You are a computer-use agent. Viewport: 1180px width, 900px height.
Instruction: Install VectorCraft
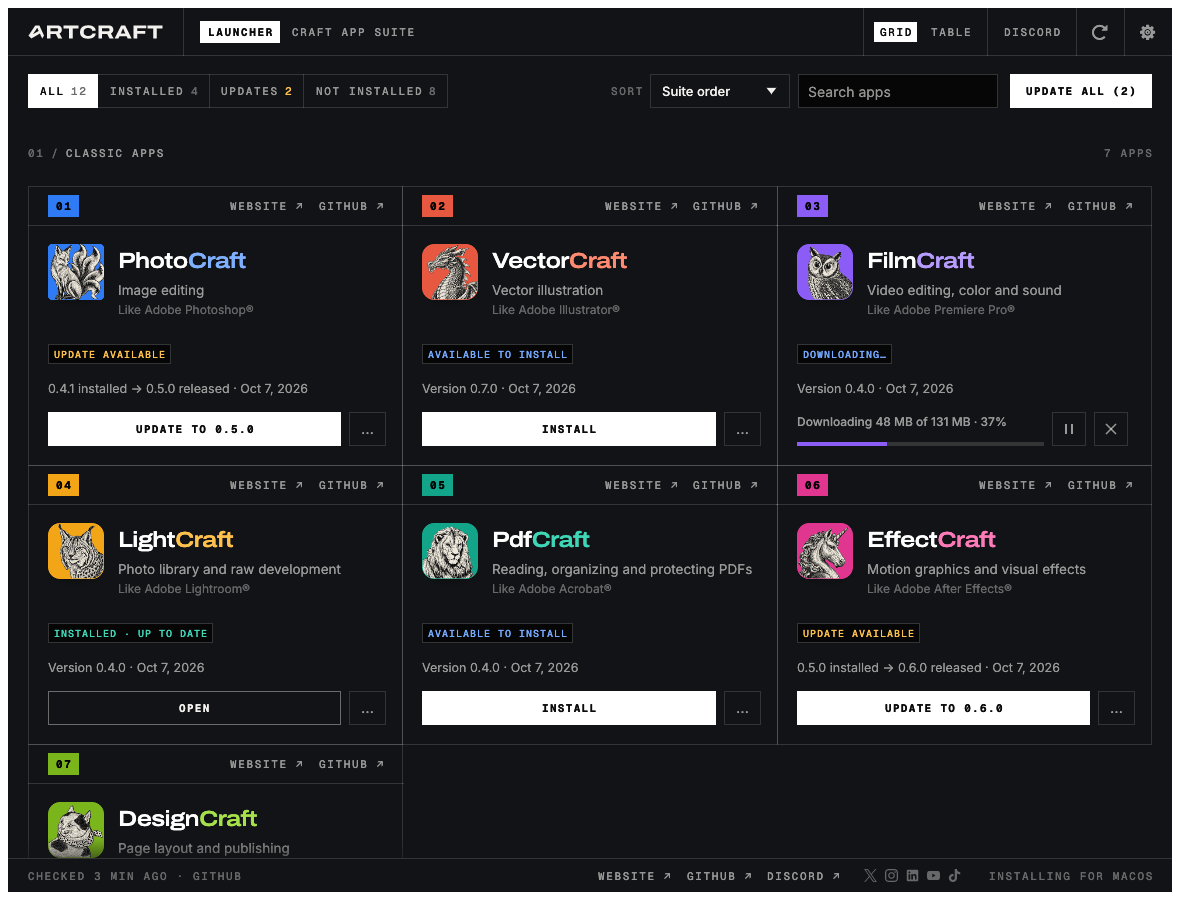[569, 429]
